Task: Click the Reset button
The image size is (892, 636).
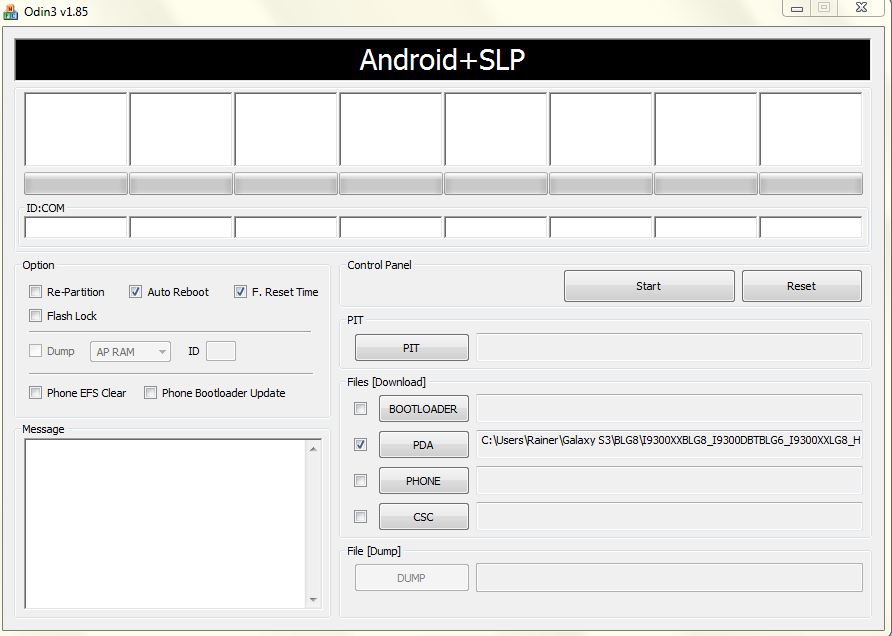Action: (x=802, y=286)
